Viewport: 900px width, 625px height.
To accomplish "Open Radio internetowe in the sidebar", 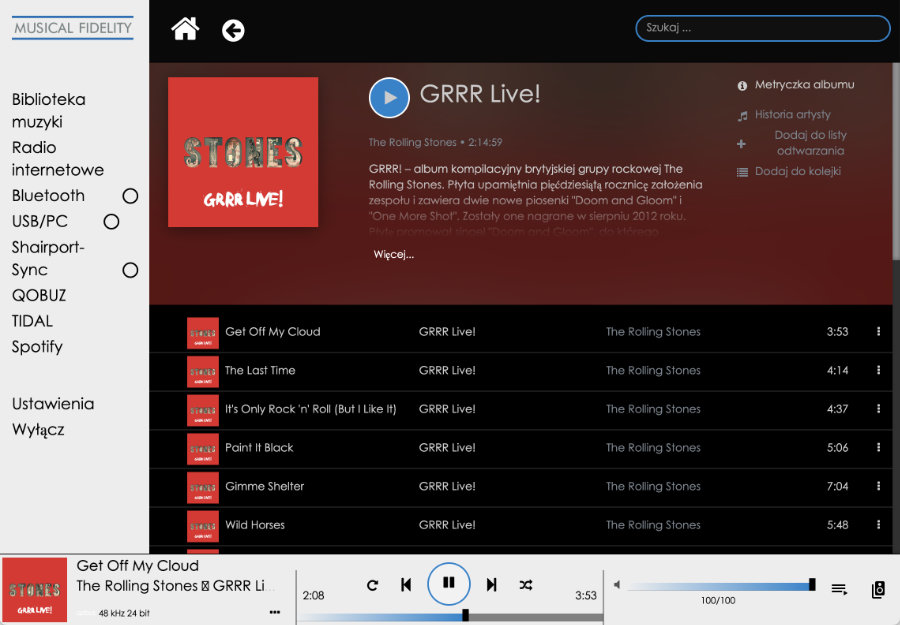I will coord(58,158).
